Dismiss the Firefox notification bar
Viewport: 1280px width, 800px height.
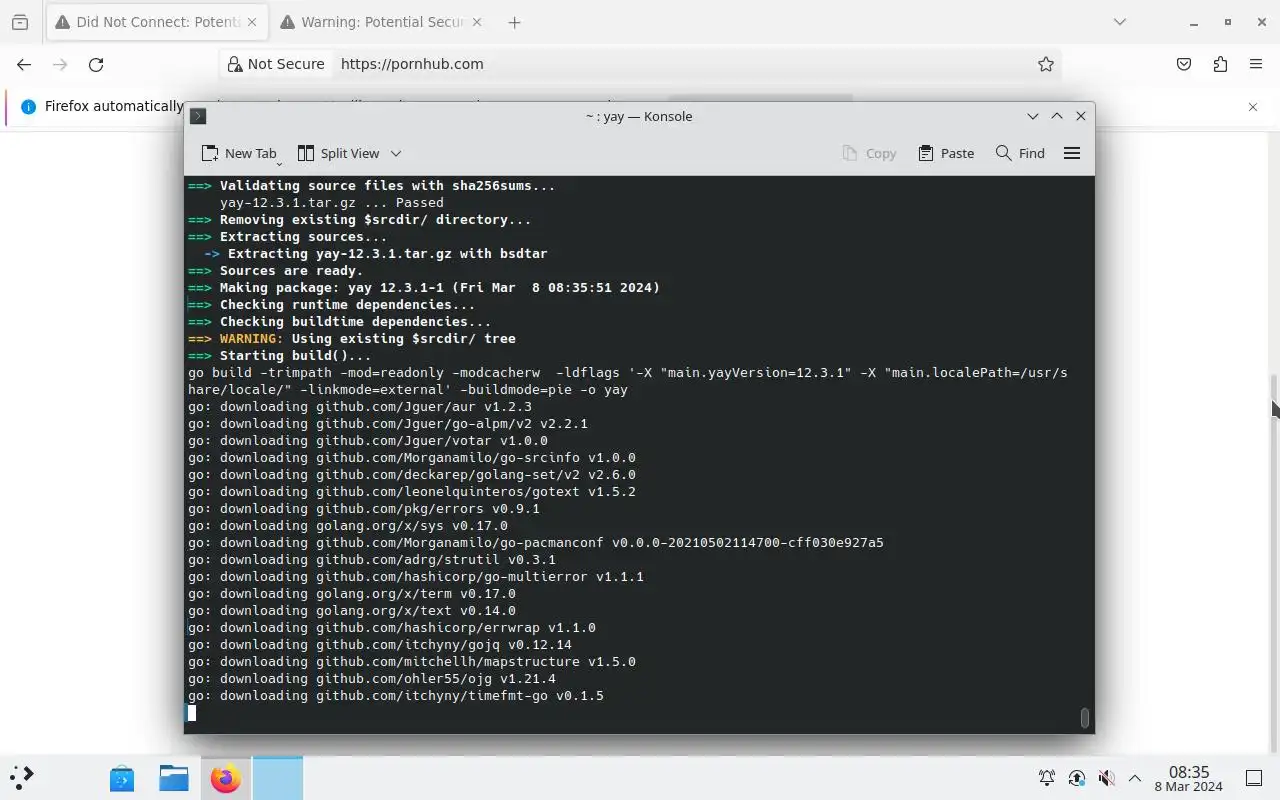coord(1253,106)
